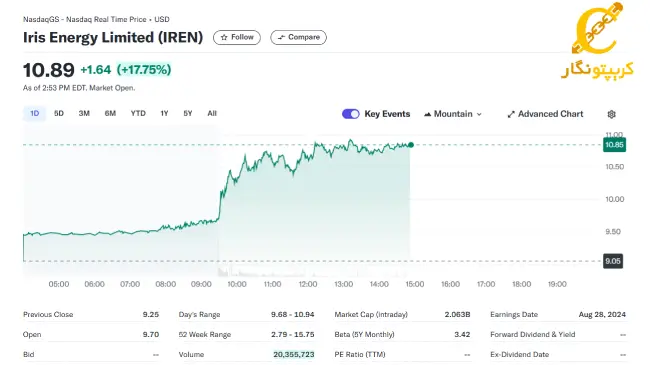This screenshot has width=650, height=365.
Task: Show the All time range
Action: point(212,113)
